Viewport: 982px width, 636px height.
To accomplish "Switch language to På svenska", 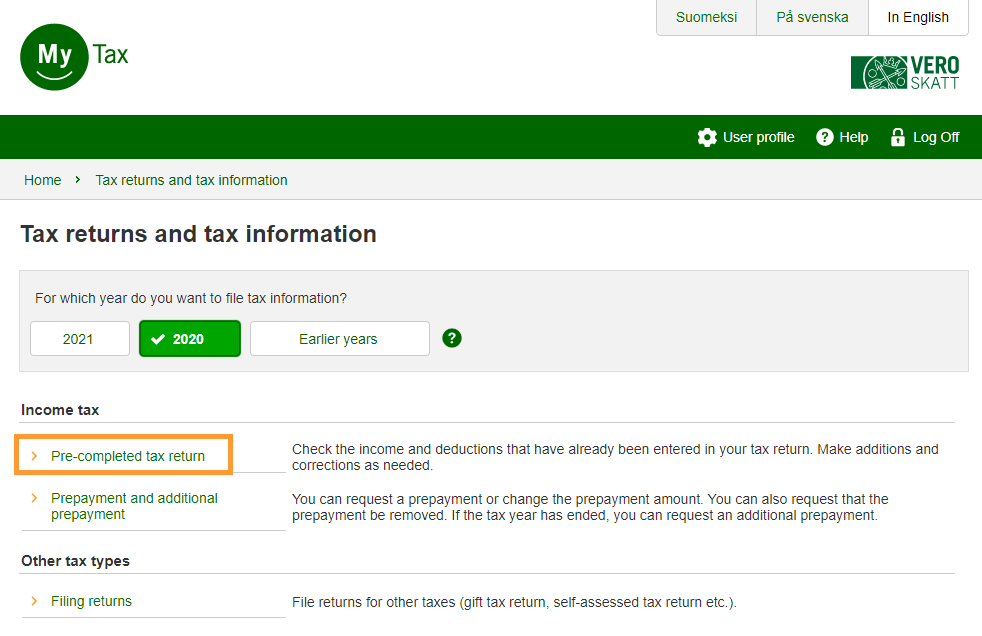I will click(x=812, y=17).
